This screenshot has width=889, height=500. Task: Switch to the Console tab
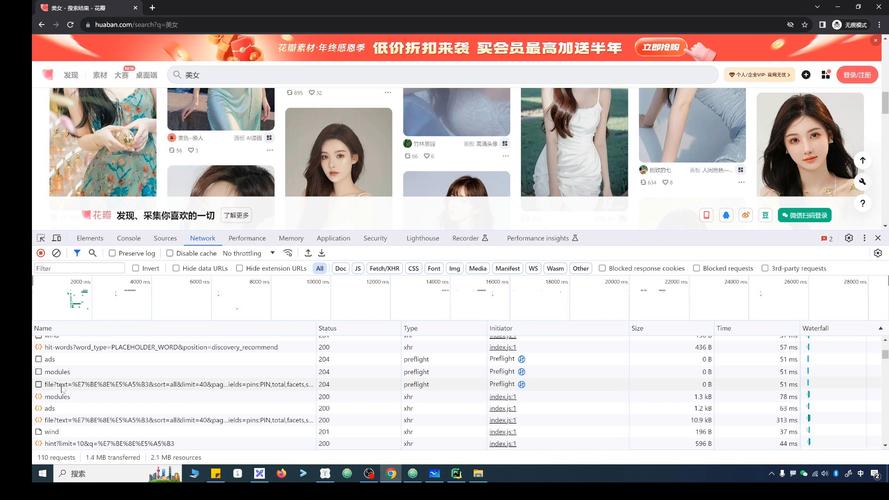129,238
